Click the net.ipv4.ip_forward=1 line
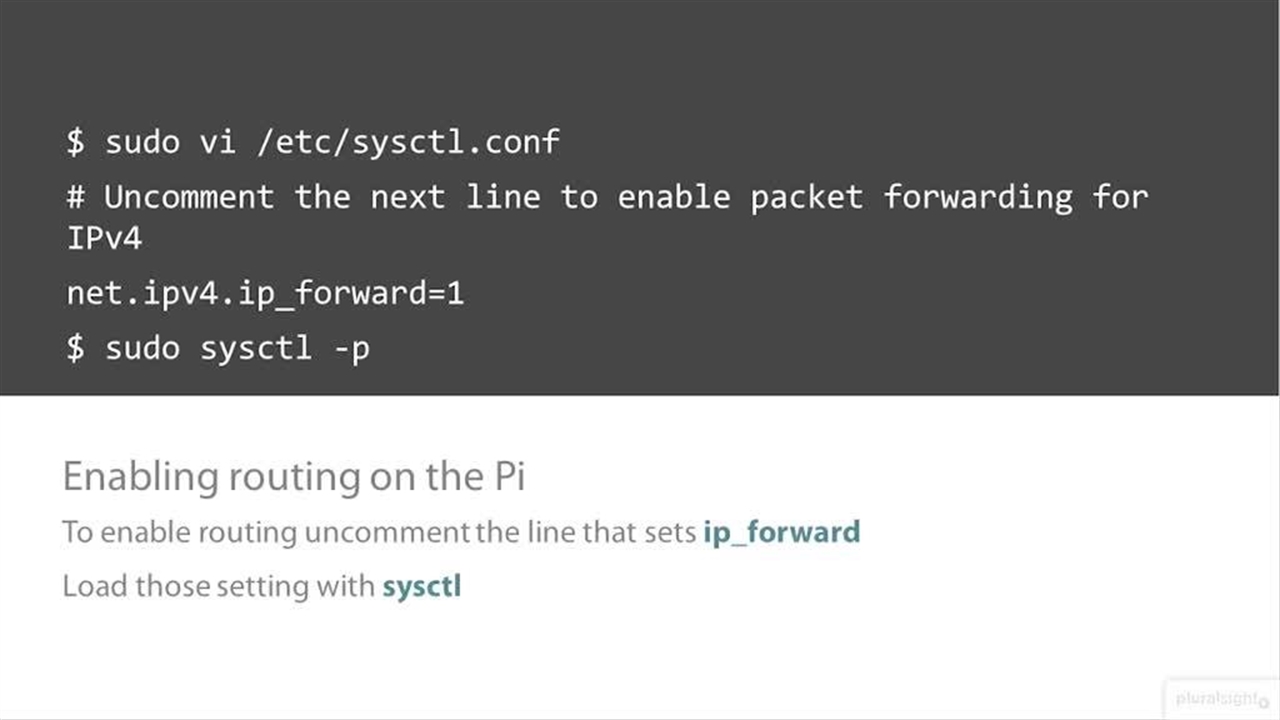Screen dimensions: 1280x720 point(265,293)
